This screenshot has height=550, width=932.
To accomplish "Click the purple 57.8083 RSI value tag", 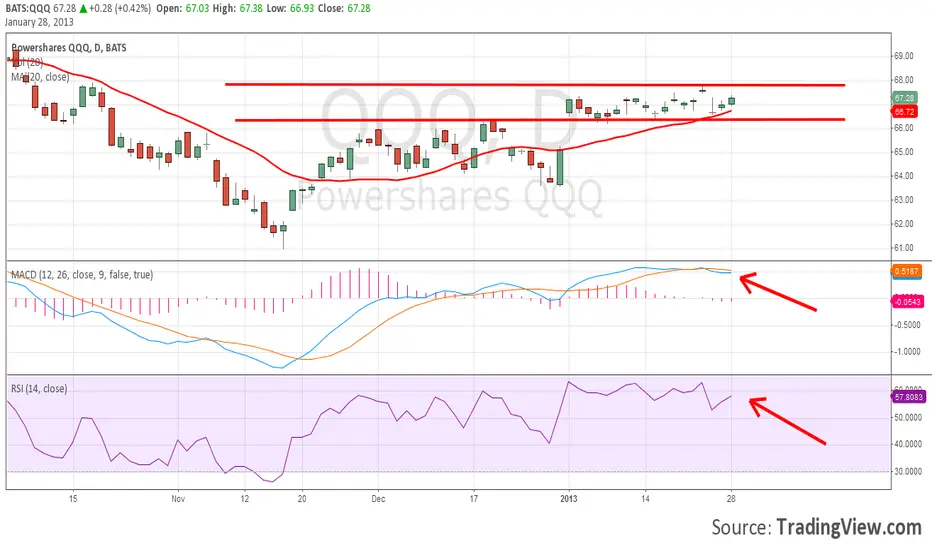I will click(909, 397).
